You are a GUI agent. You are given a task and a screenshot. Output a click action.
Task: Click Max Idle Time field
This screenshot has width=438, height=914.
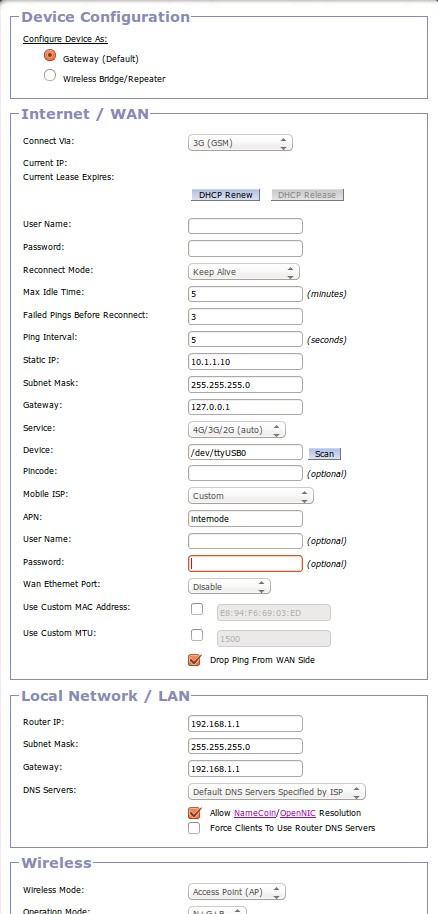[245, 294]
